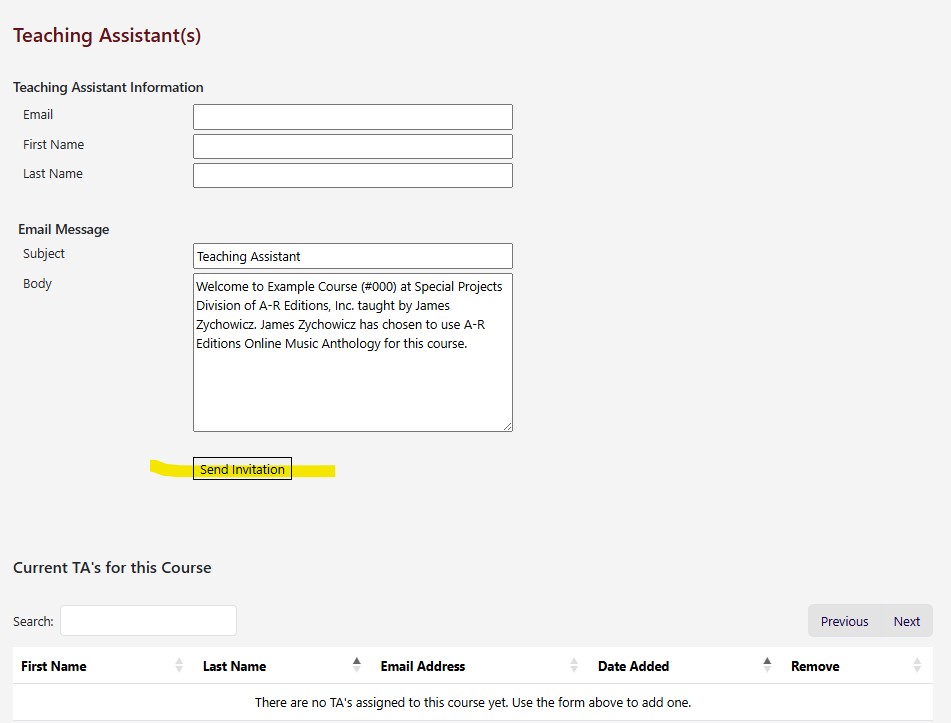Click the Body textarea resize handle
This screenshot has height=723, width=951.
[507, 426]
